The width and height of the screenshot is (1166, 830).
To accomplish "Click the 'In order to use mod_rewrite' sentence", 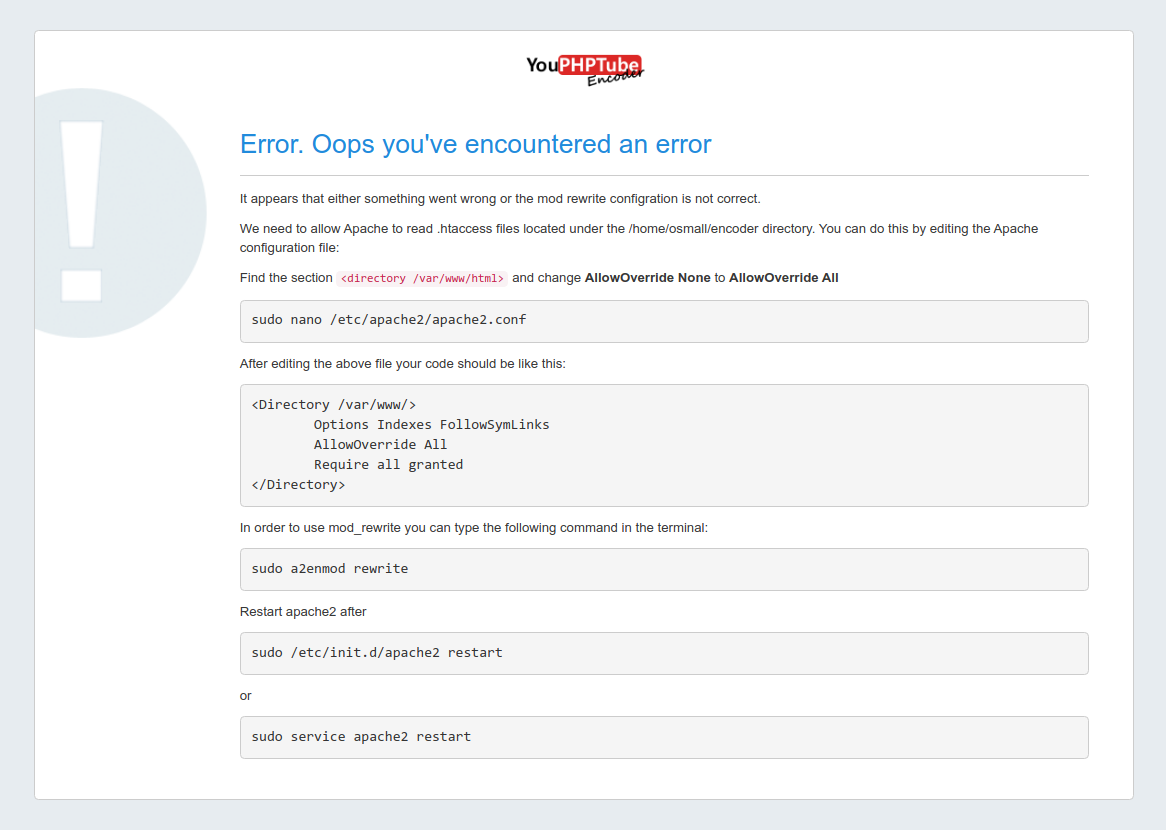I will coord(474,527).
